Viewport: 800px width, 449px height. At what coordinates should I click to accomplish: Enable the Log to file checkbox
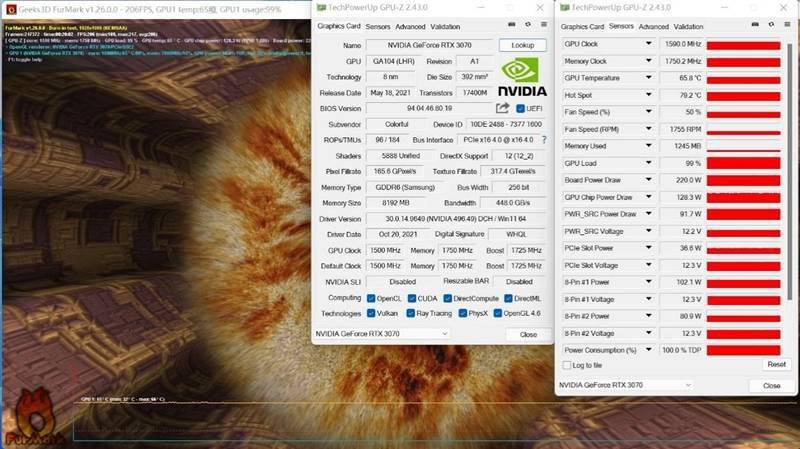(x=566, y=365)
